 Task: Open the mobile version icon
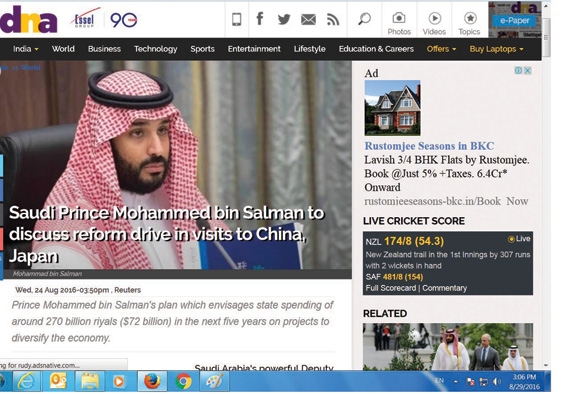[x=237, y=19]
